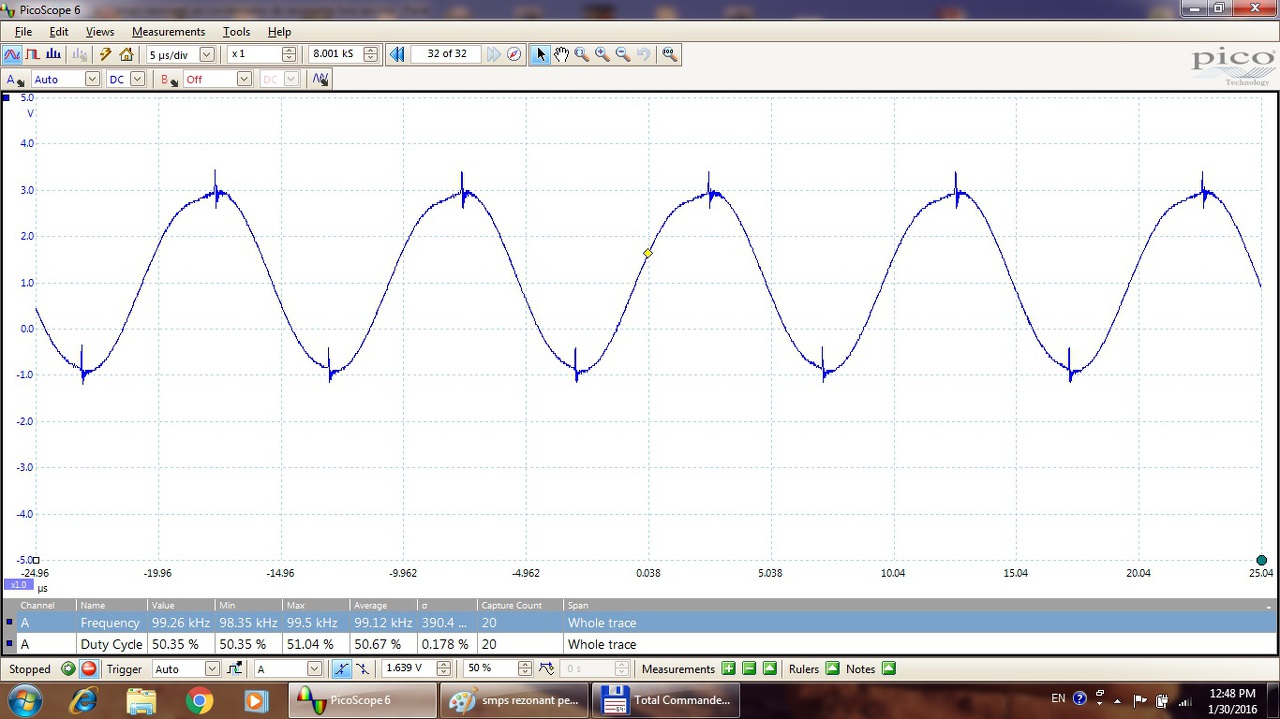
Task: Open the Tools menu
Action: (236, 32)
